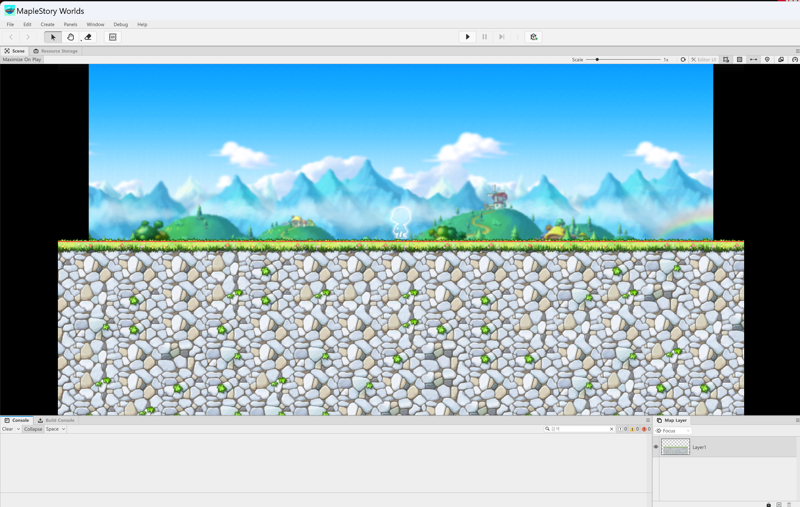
Task: Toggle the Collapse console option
Action: tap(33, 429)
